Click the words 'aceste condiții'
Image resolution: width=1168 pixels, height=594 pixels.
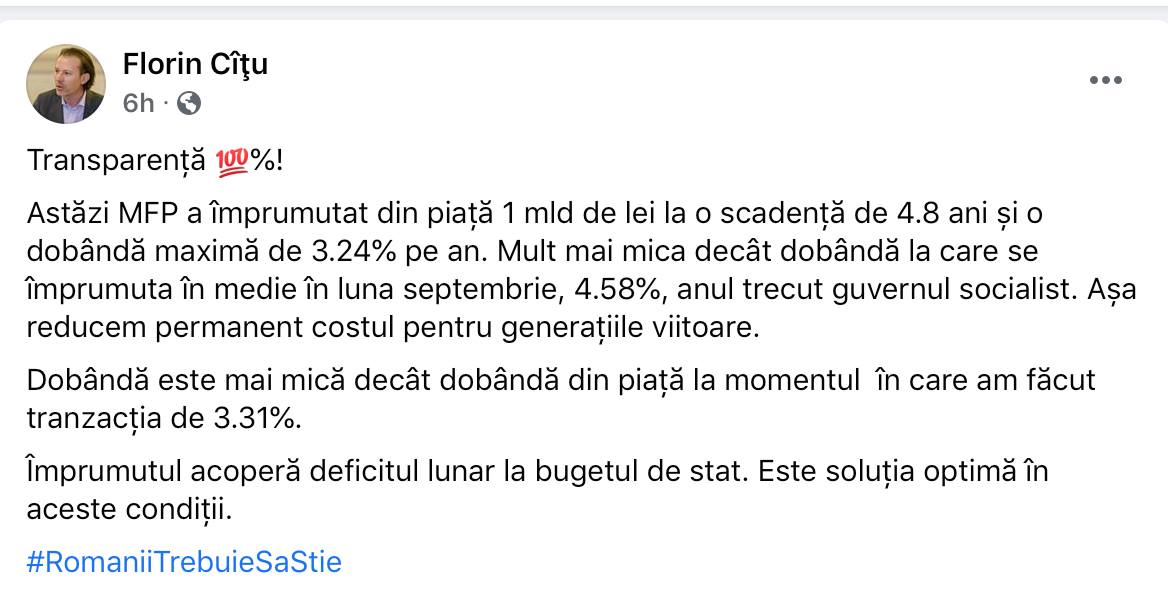129,510
